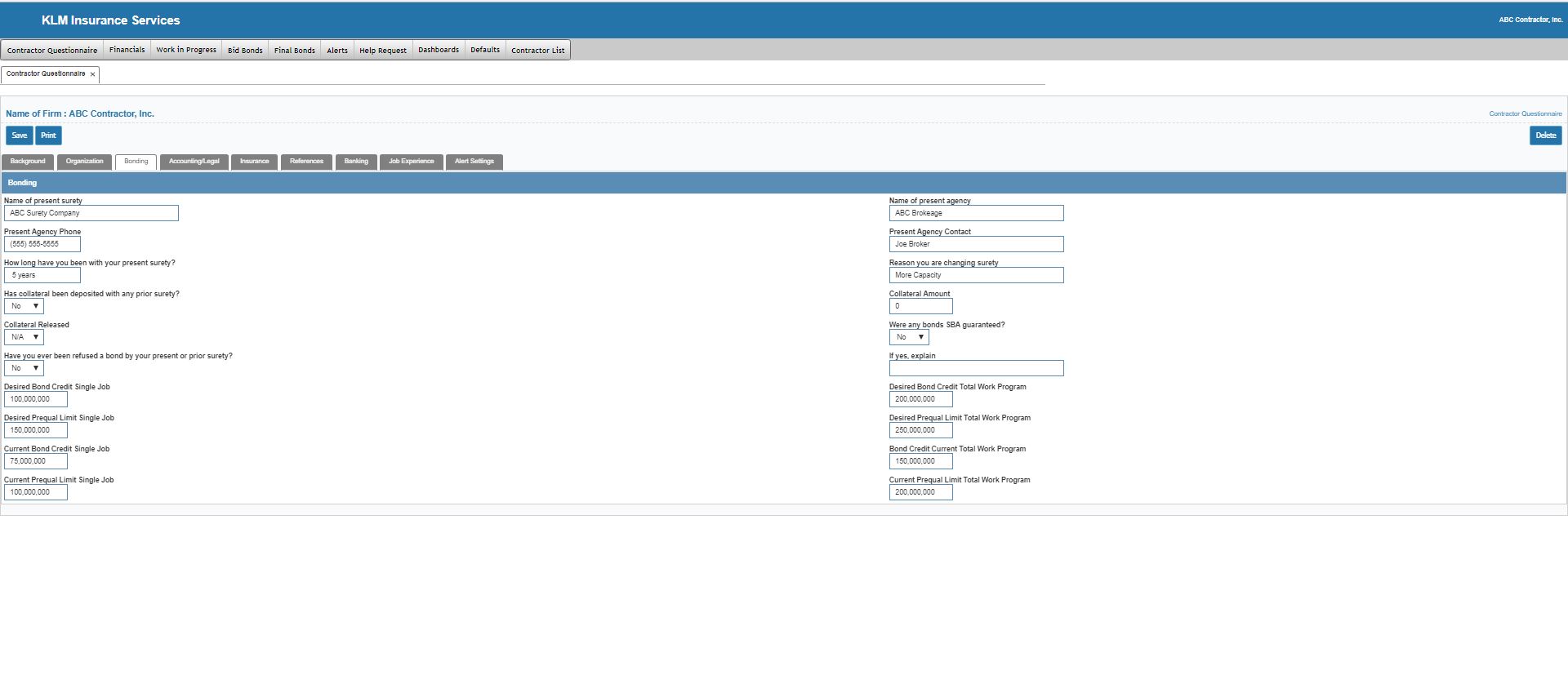Focus the Reason you are changing surety field
Image resolution: width=1568 pixels, height=693 pixels.
click(976, 275)
